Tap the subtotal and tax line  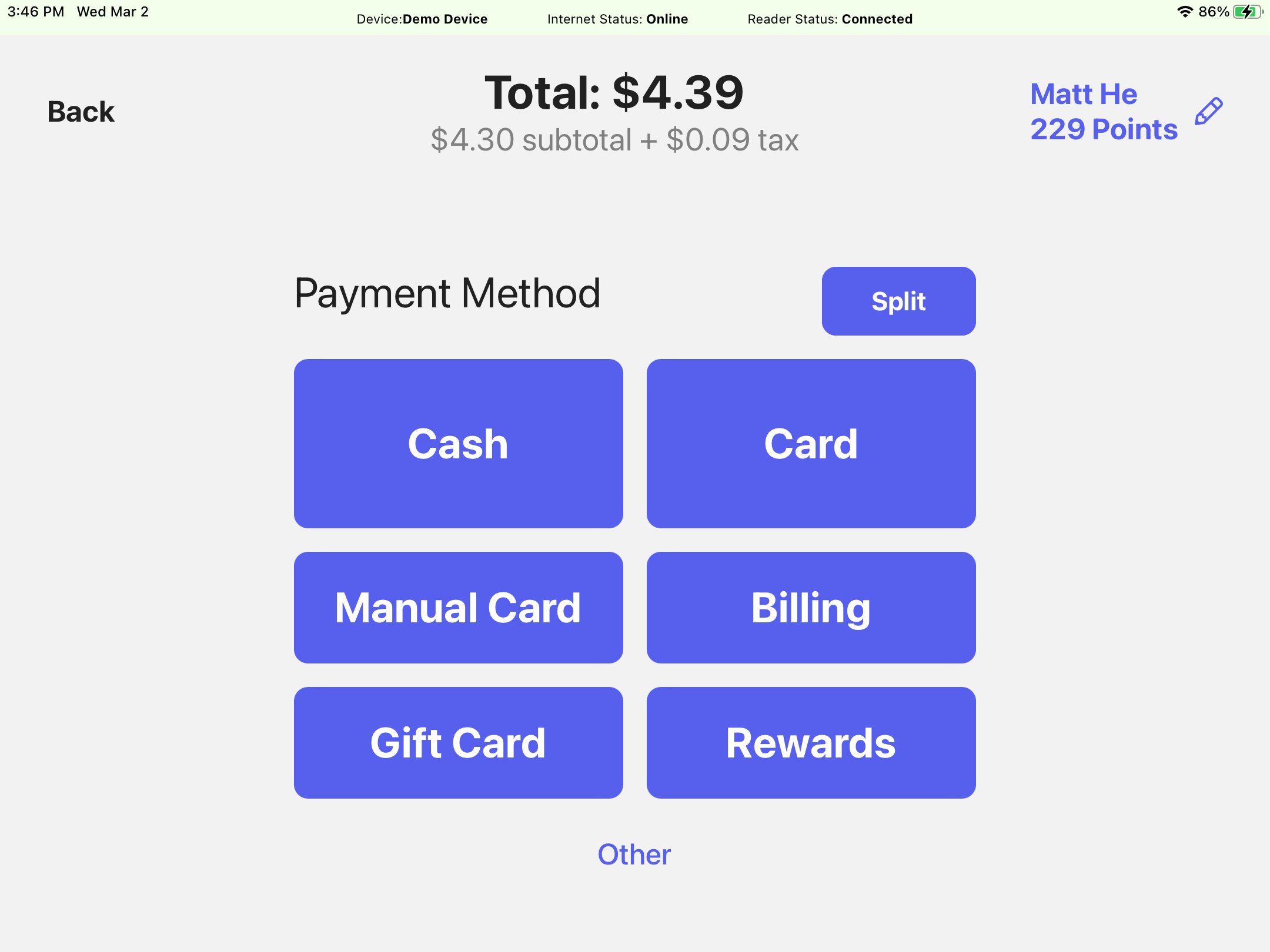coord(614,140)
